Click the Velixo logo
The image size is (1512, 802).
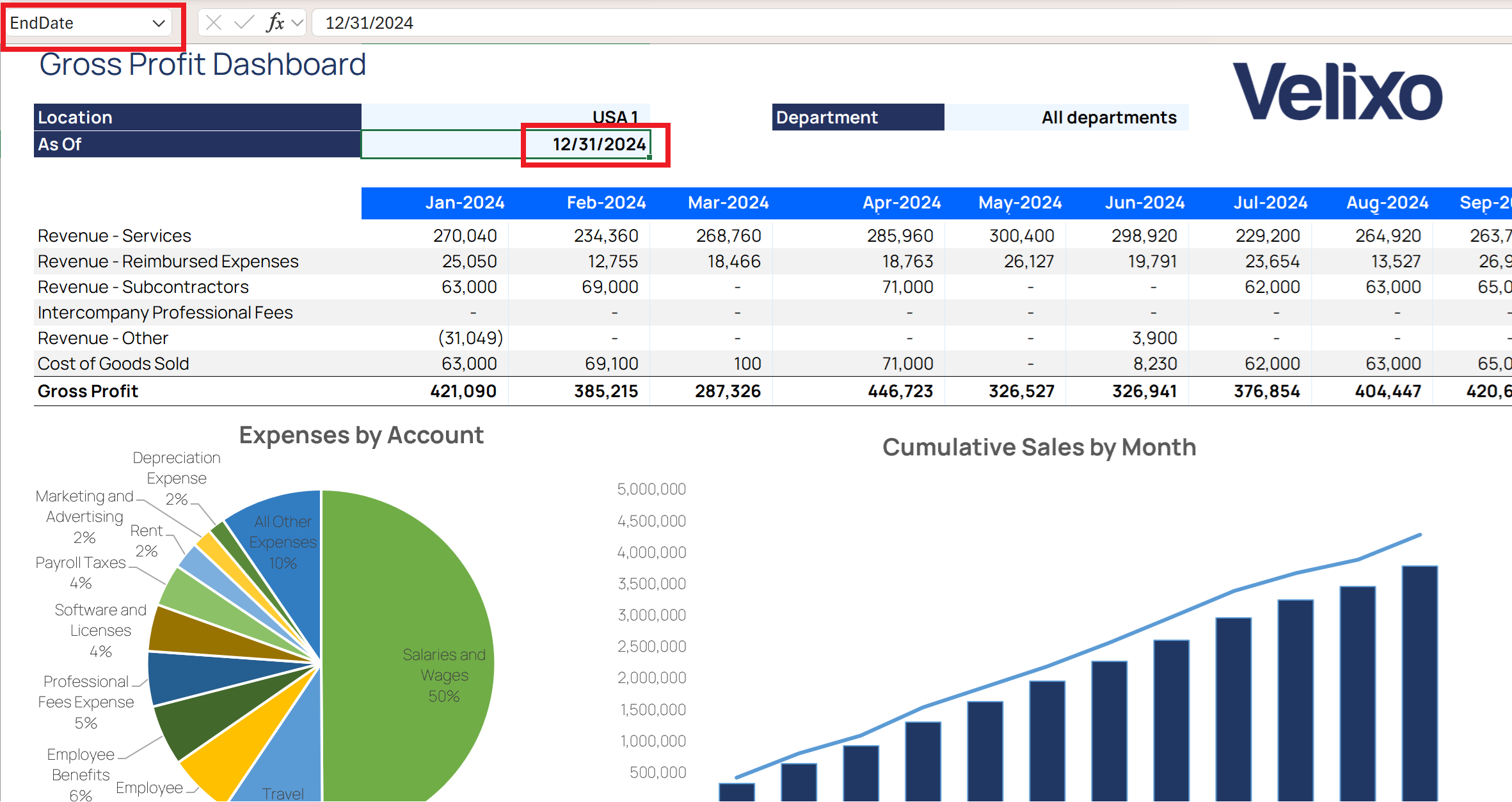1337,93
